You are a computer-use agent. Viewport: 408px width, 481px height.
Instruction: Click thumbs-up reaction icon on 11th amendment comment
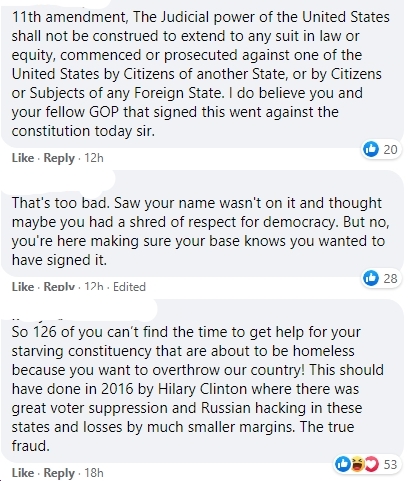[x=371, y=149]
